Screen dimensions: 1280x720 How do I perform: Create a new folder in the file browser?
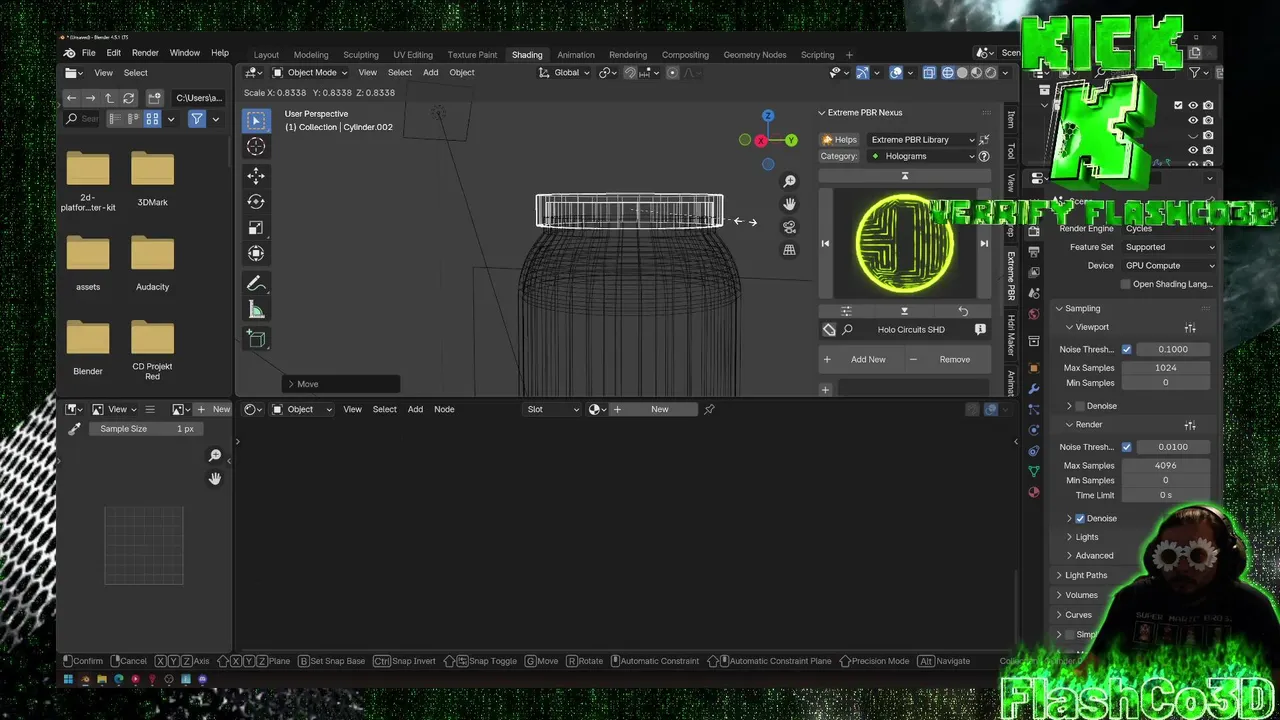(x=154, y=98)
